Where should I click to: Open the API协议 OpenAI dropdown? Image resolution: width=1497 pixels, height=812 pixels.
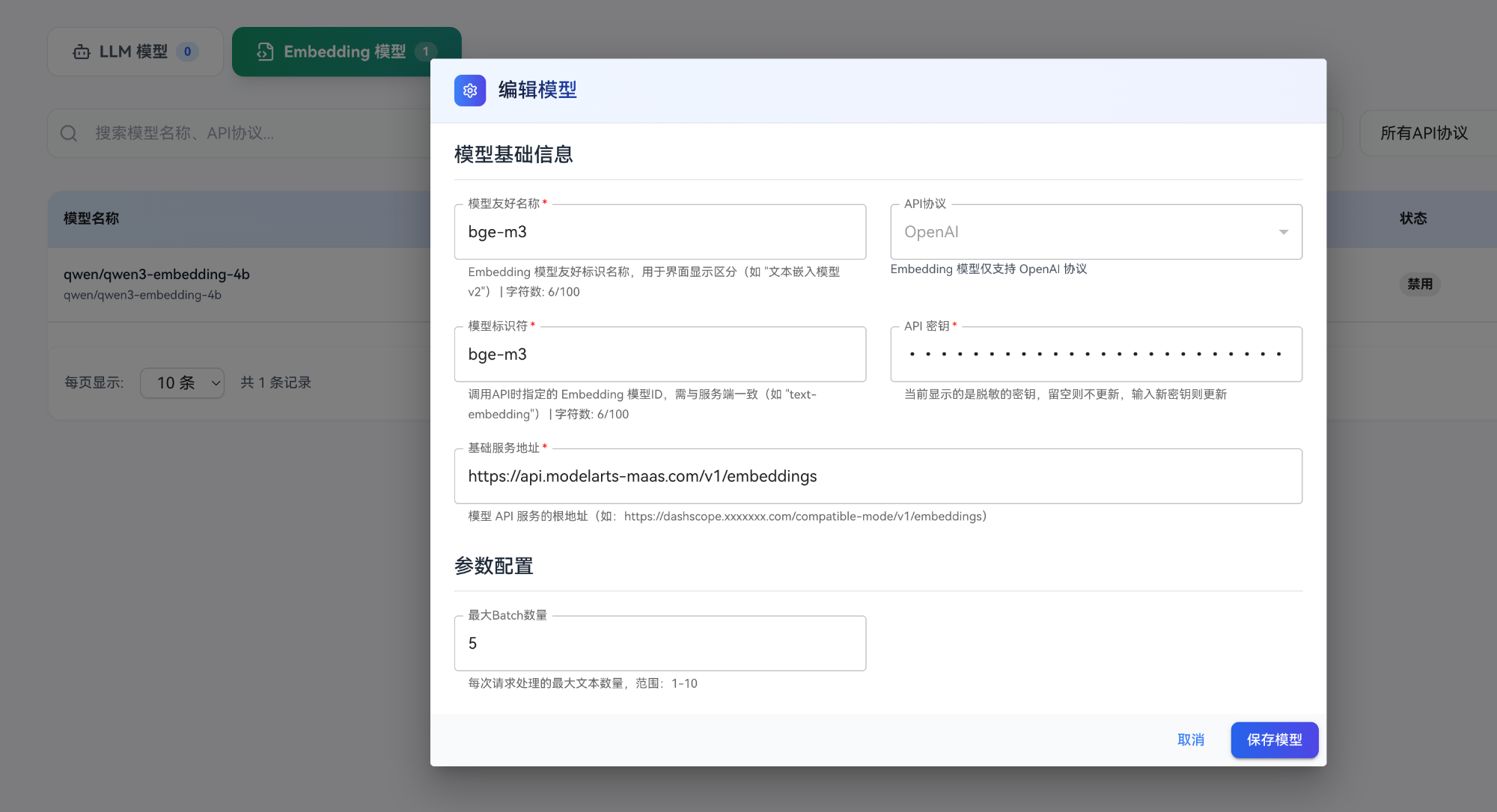1095,232
